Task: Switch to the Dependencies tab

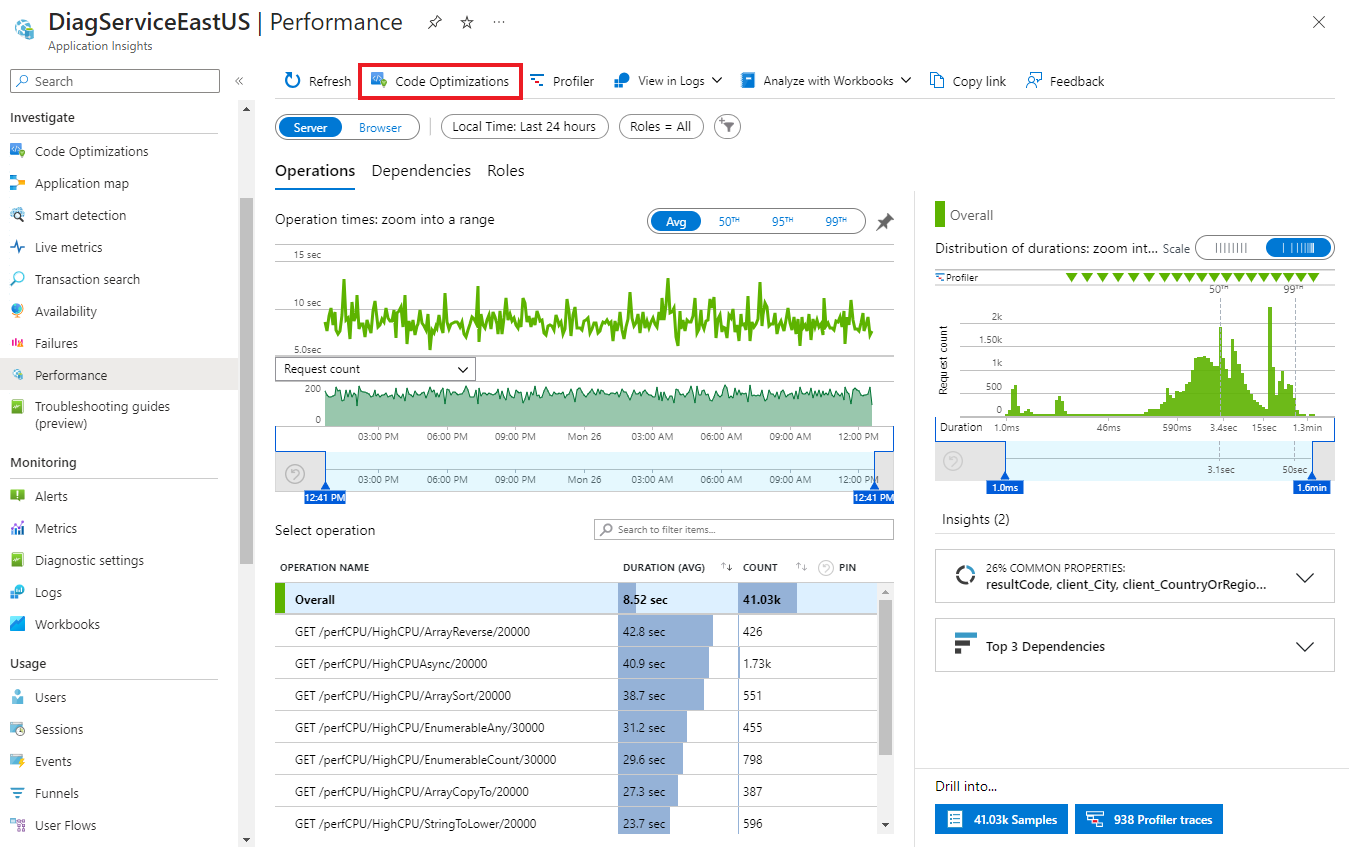Action: tap(421, 171)
